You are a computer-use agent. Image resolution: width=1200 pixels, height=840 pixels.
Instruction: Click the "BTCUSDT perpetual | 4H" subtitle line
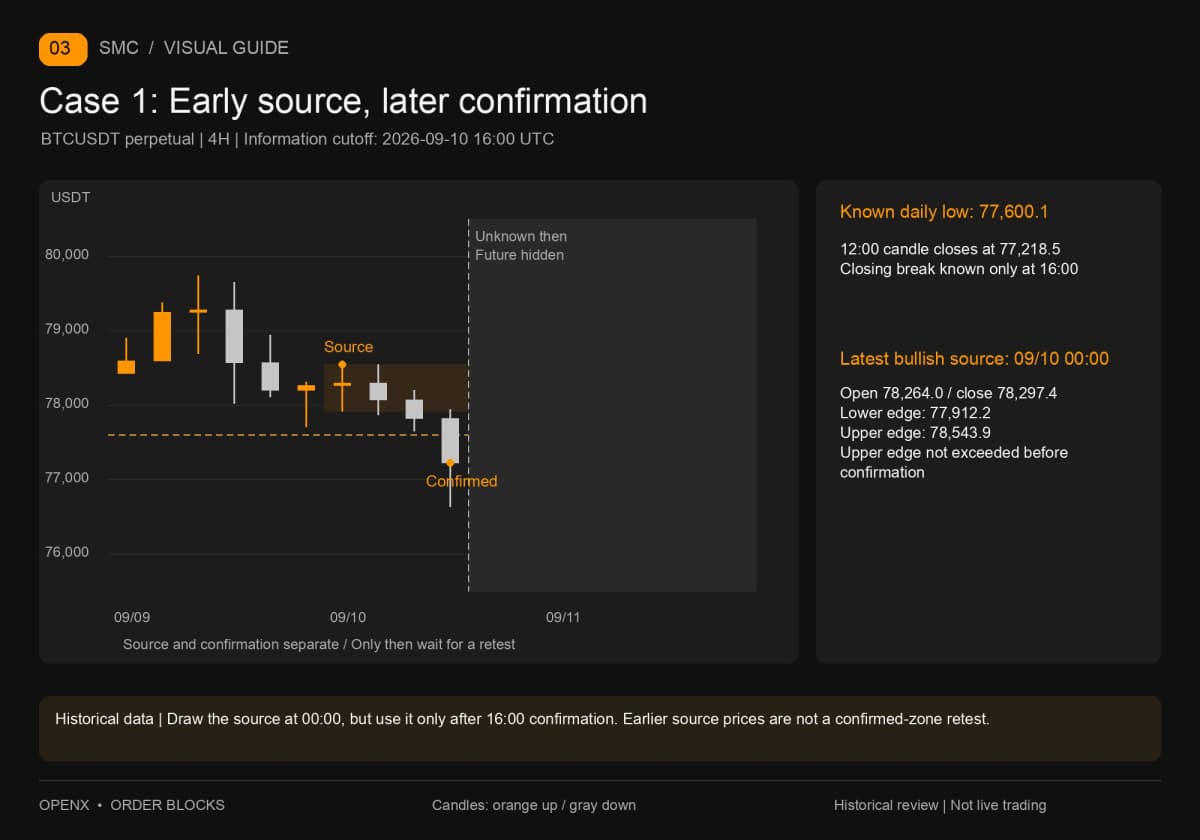click(x=297, y=139)
